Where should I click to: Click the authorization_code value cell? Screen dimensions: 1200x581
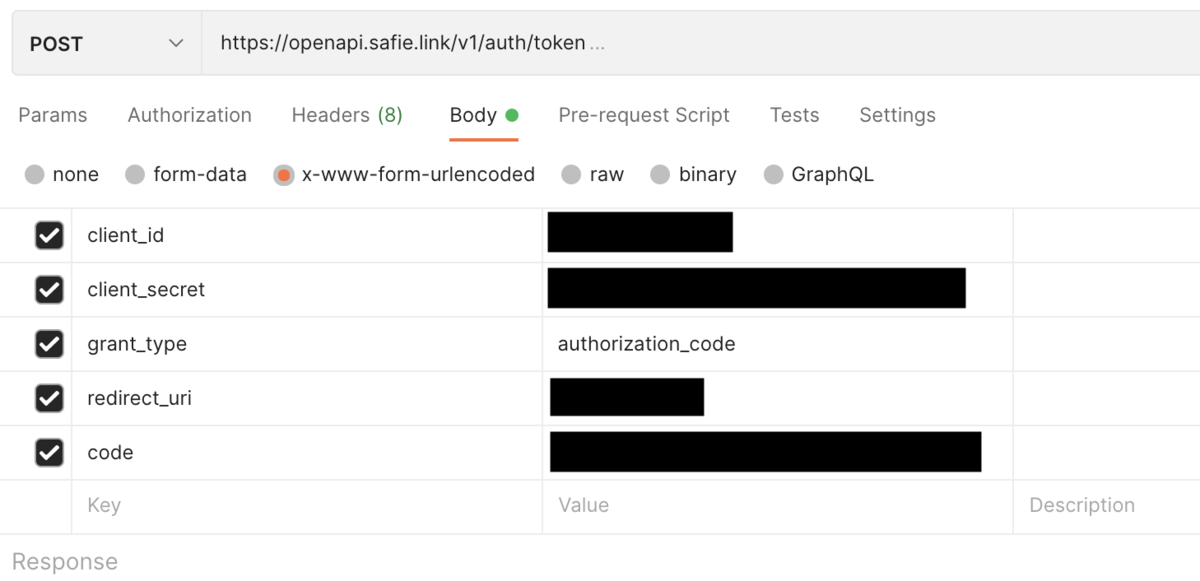pos(778,344)
